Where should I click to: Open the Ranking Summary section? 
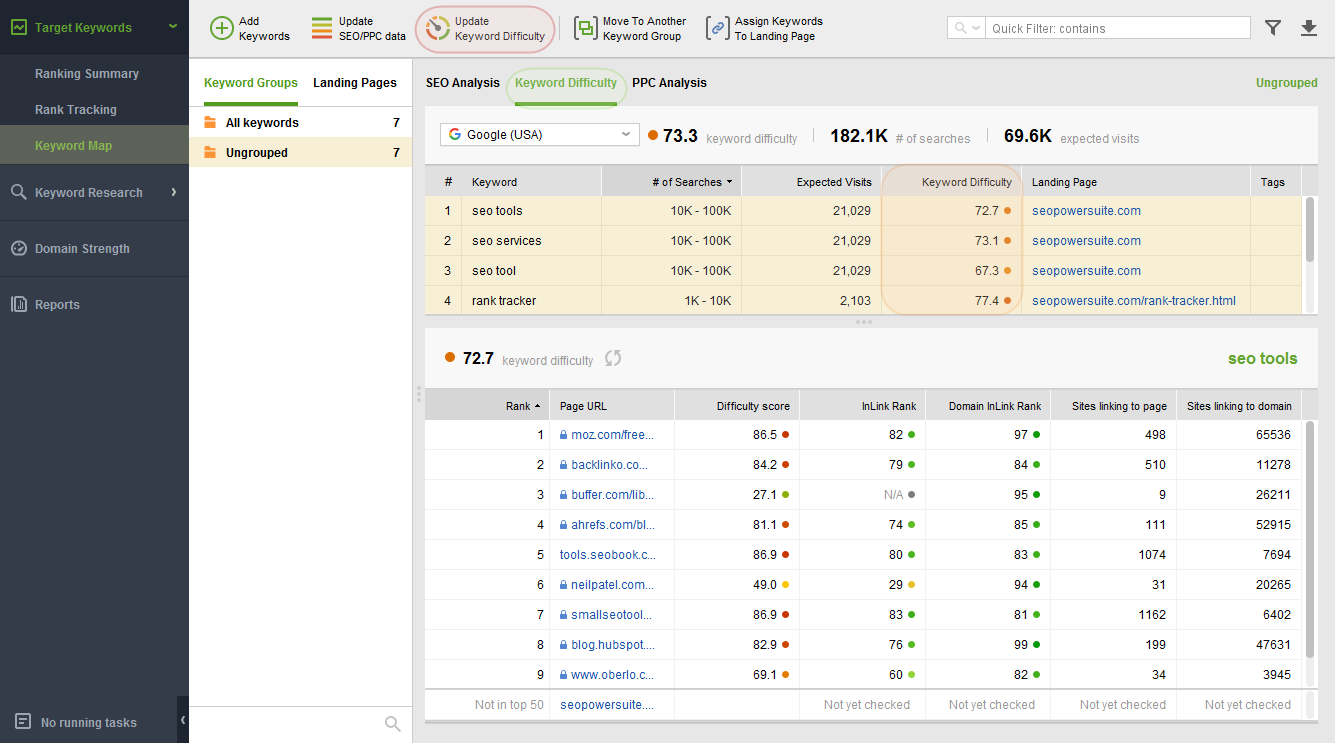coord(87,74)
